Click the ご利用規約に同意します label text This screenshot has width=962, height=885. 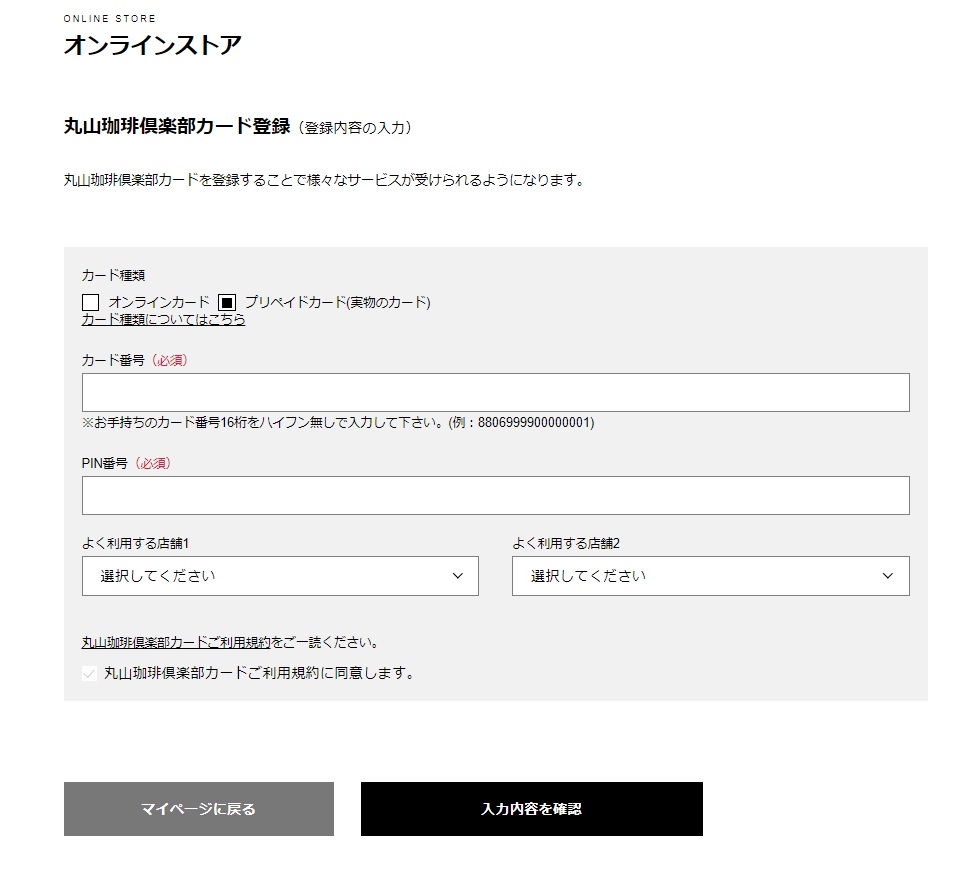[259, 673]
